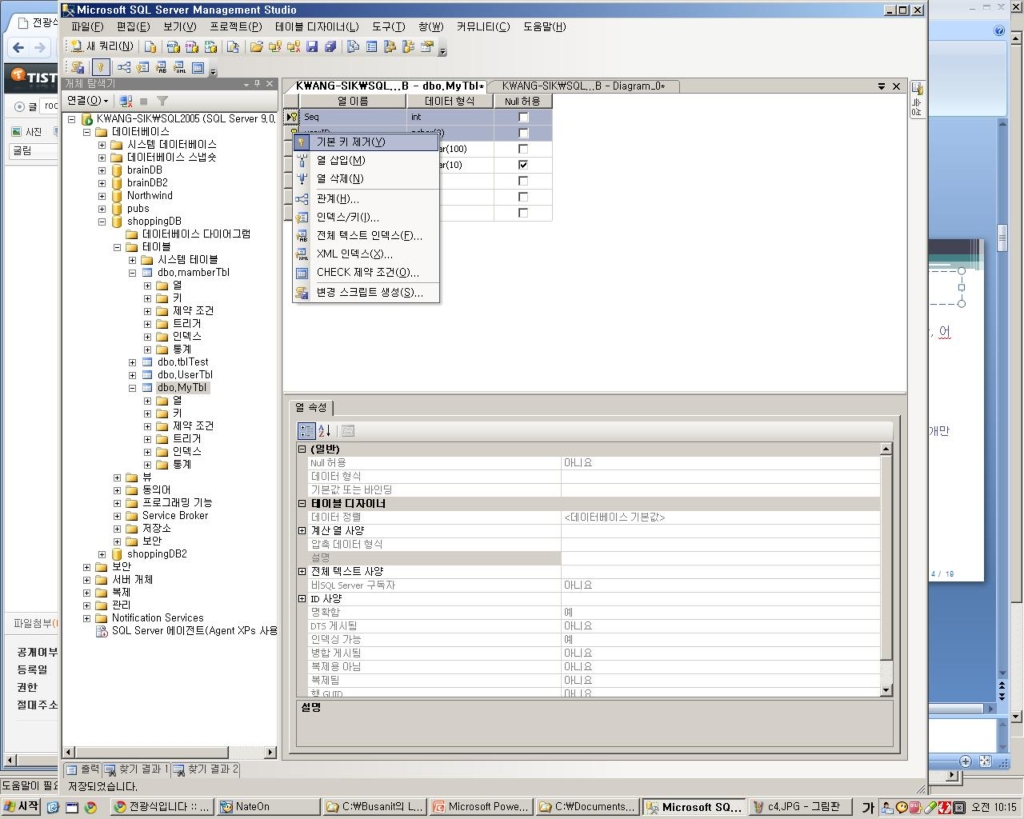Uncheck the checked Null allowed checkbox in fourth row
This screenshot has height=819, width=1024.
[x=523, y=165]
